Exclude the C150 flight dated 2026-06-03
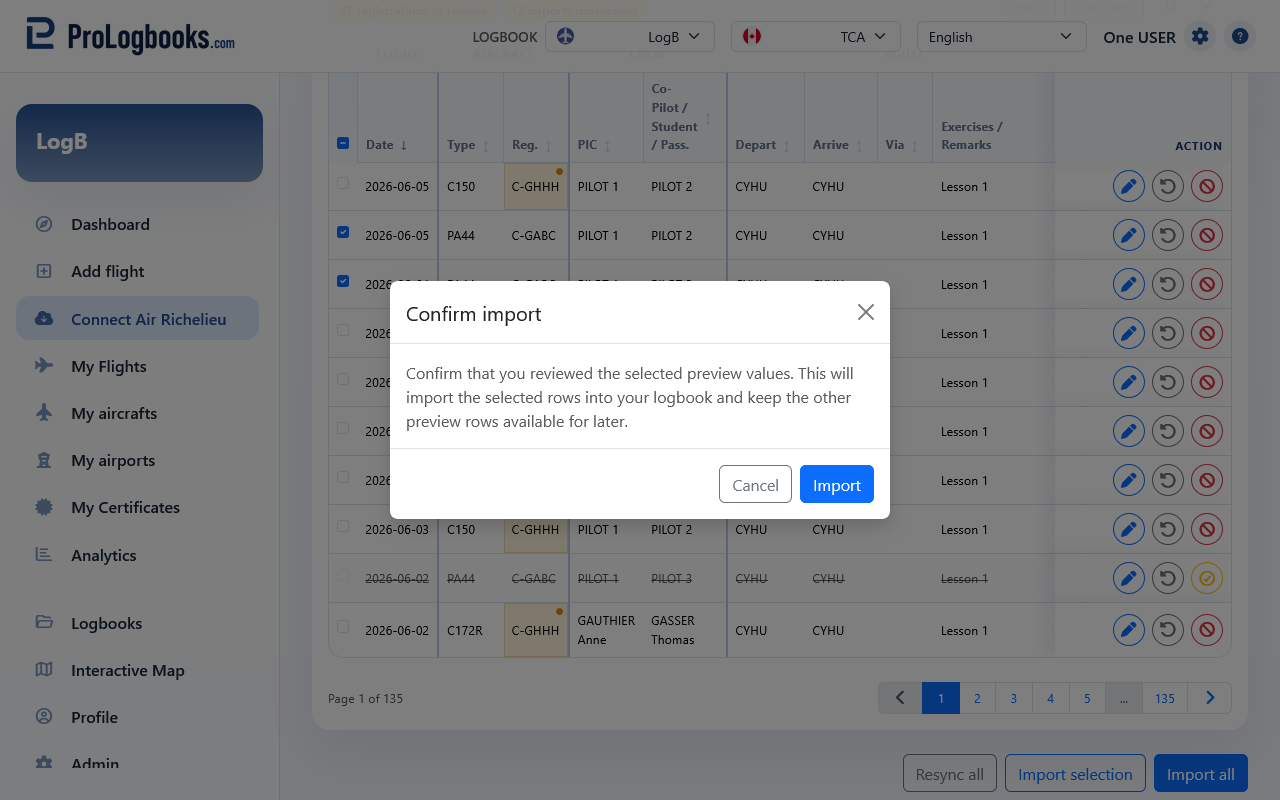 pyautogui.click(x=1207, y=529)
